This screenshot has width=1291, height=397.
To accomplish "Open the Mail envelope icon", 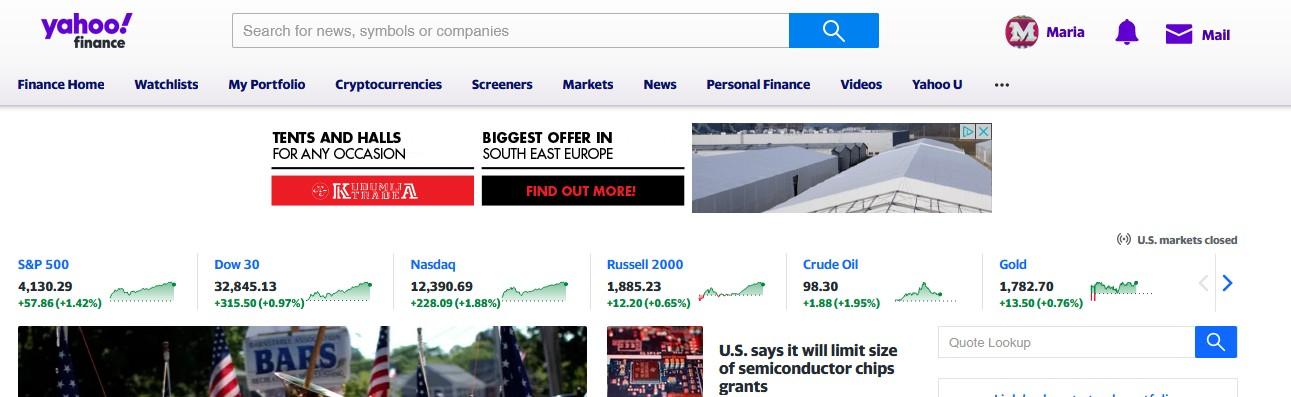I will (x=1179, y=34).
